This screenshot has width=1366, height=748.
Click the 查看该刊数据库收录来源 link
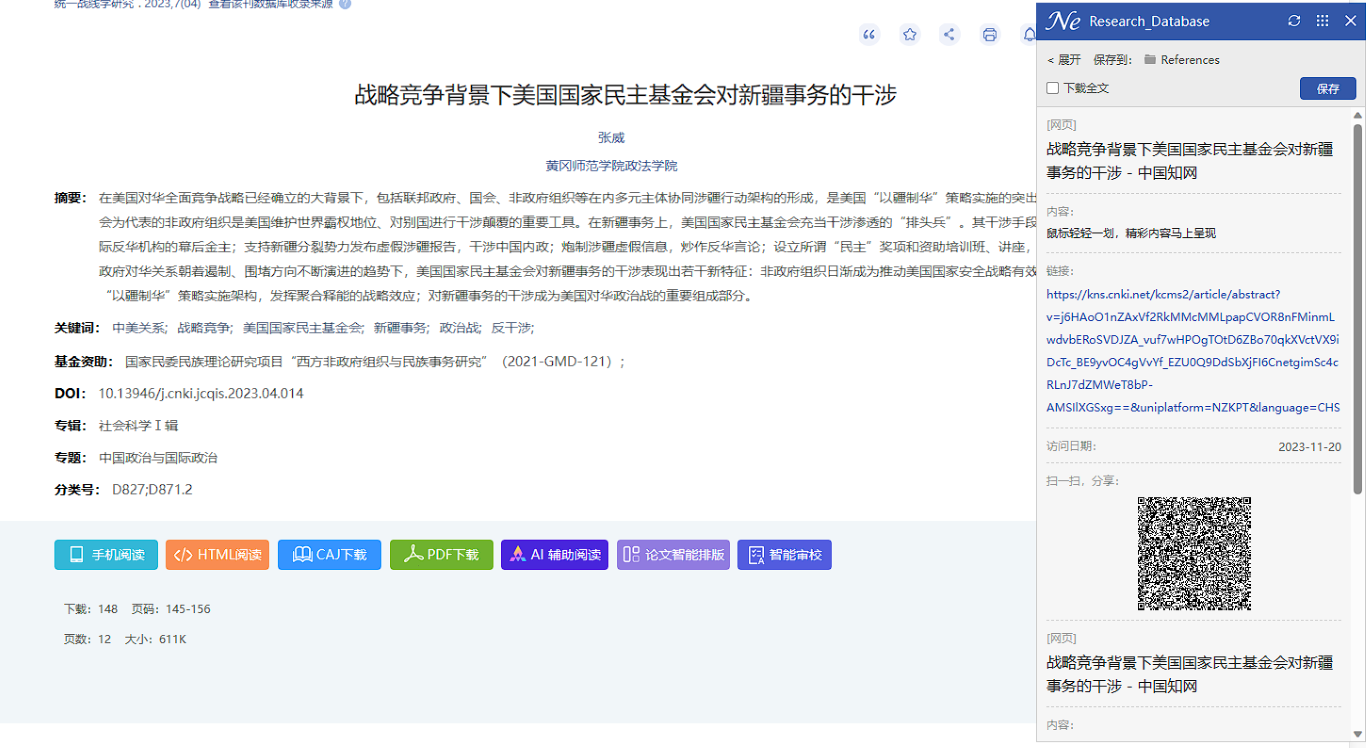point(270,4)
